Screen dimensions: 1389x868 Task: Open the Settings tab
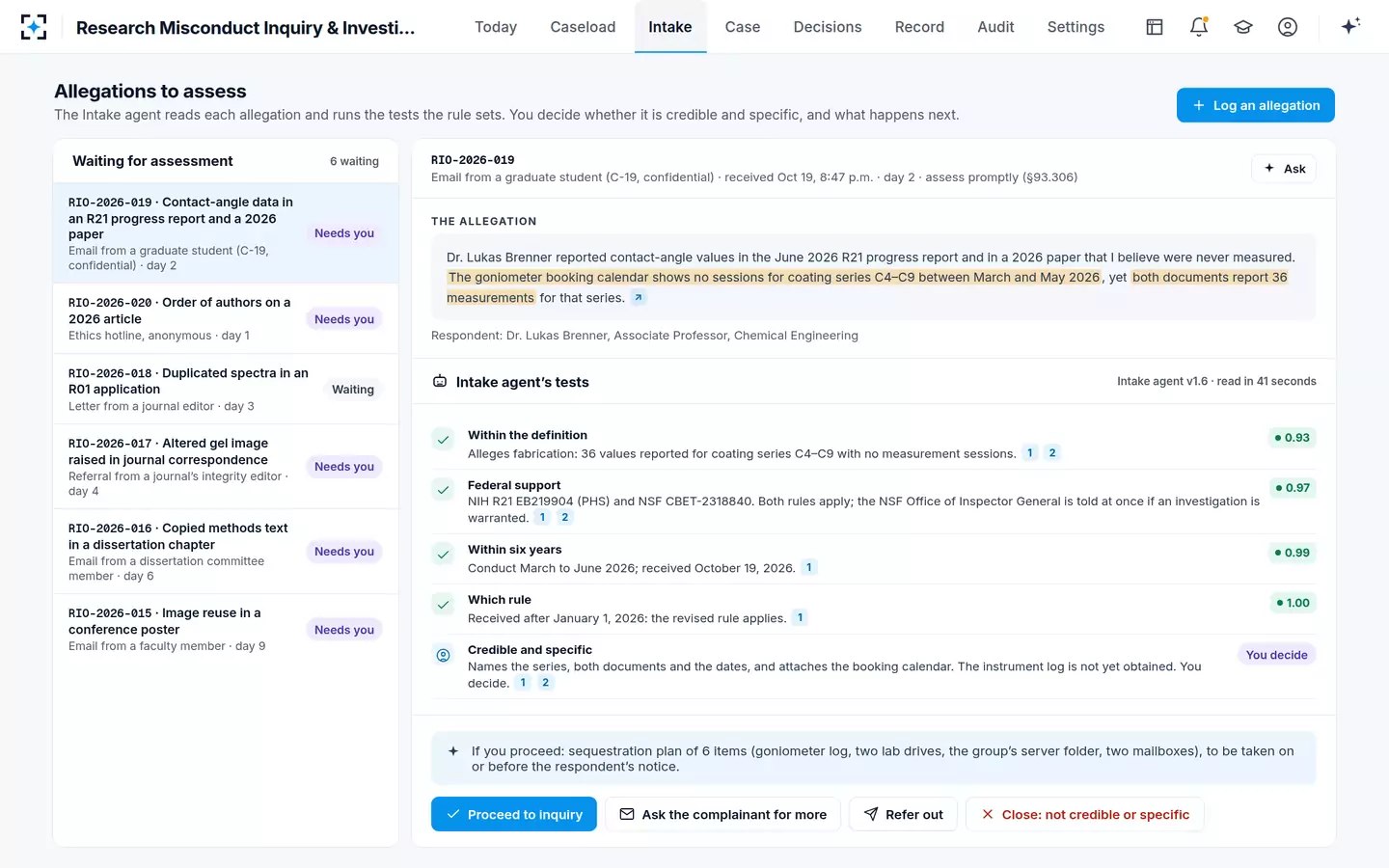coord(1076,27)
